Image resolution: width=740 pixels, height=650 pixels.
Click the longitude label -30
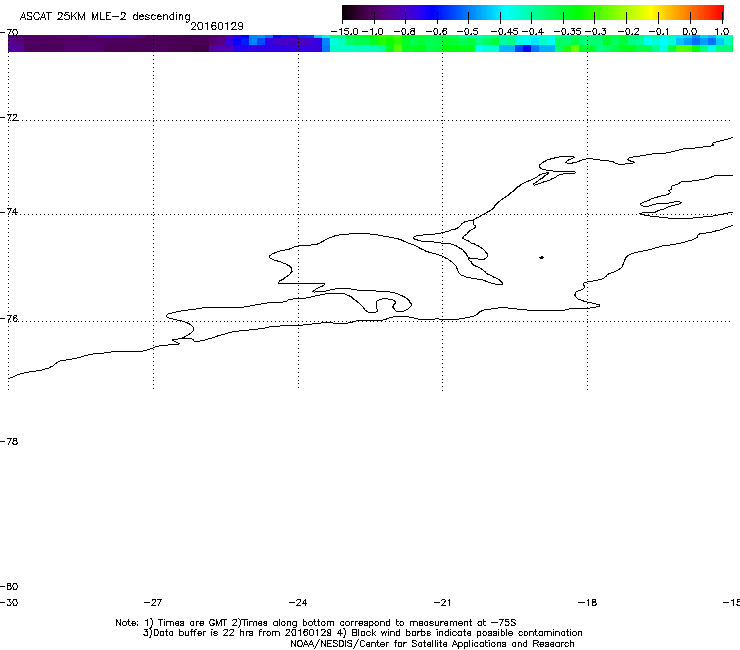click(x=9, y=602)
